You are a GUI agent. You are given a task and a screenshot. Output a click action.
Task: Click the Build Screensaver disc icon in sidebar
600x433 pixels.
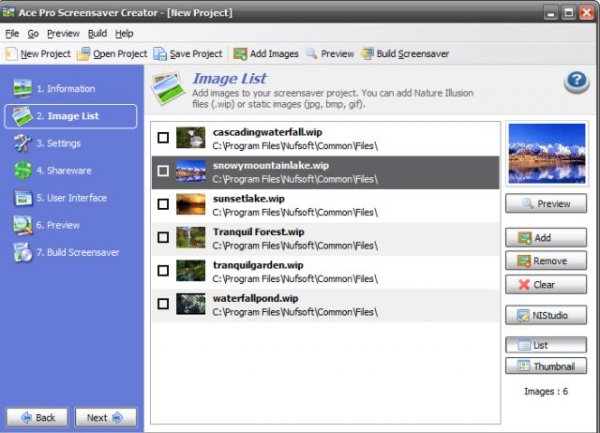coord(23,252)
